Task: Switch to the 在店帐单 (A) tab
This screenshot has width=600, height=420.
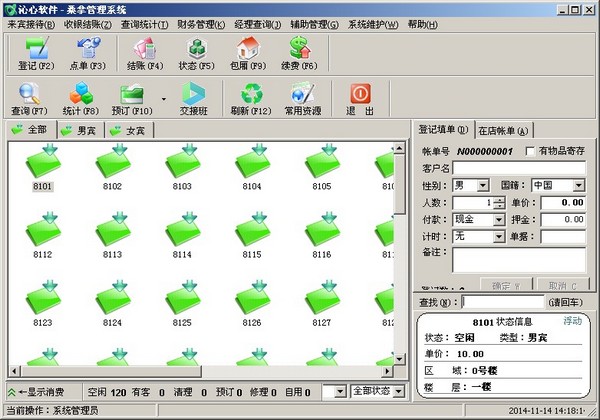Action: [503, 131]
